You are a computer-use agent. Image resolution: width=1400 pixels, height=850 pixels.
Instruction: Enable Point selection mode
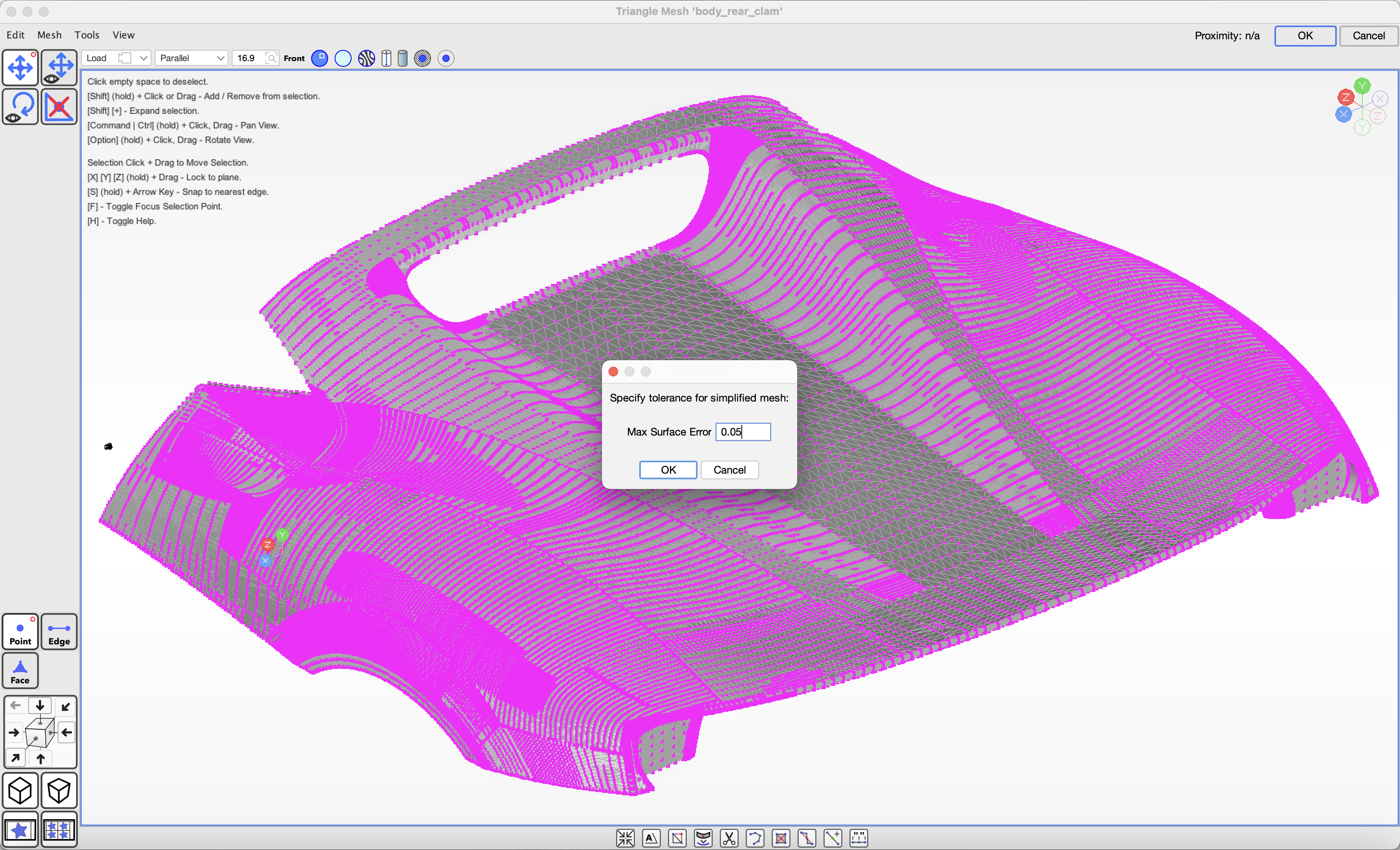pyautogui.click(x=20, y=632)
